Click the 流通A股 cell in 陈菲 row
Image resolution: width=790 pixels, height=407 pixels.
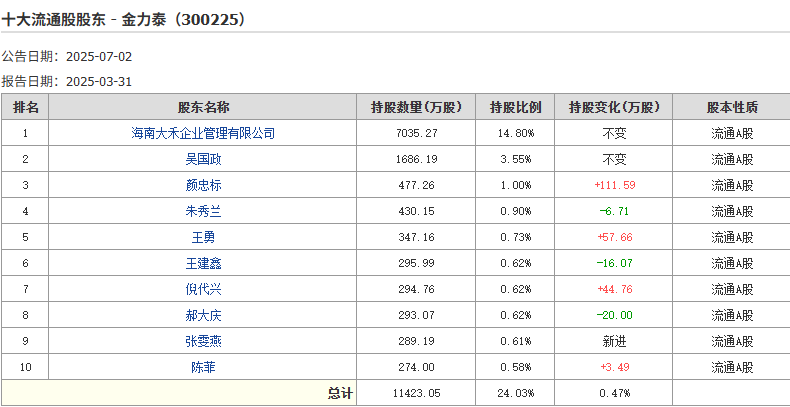coord(732,367)
